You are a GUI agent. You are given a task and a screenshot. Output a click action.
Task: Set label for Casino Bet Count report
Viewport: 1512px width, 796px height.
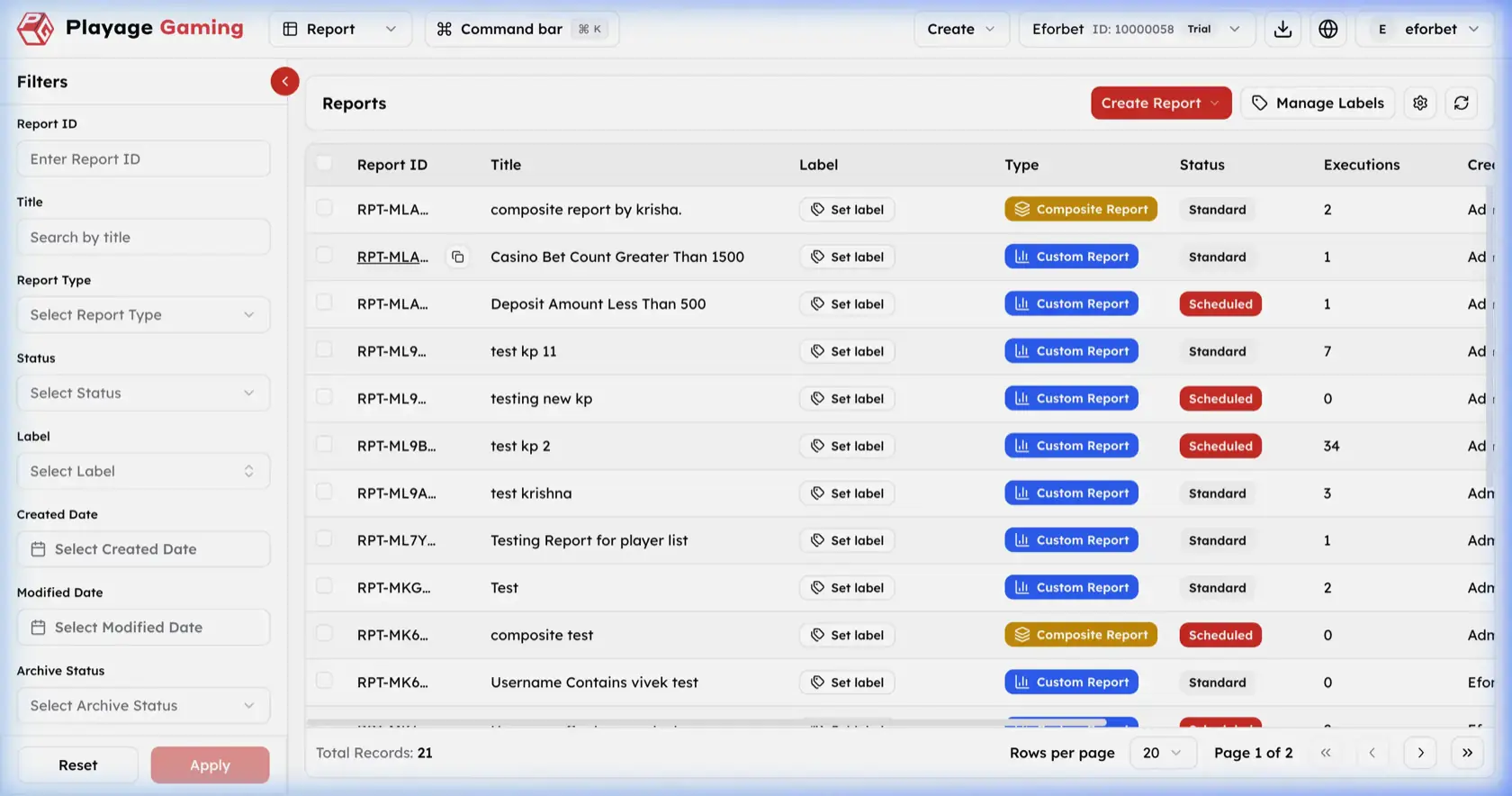coord(847,257)
